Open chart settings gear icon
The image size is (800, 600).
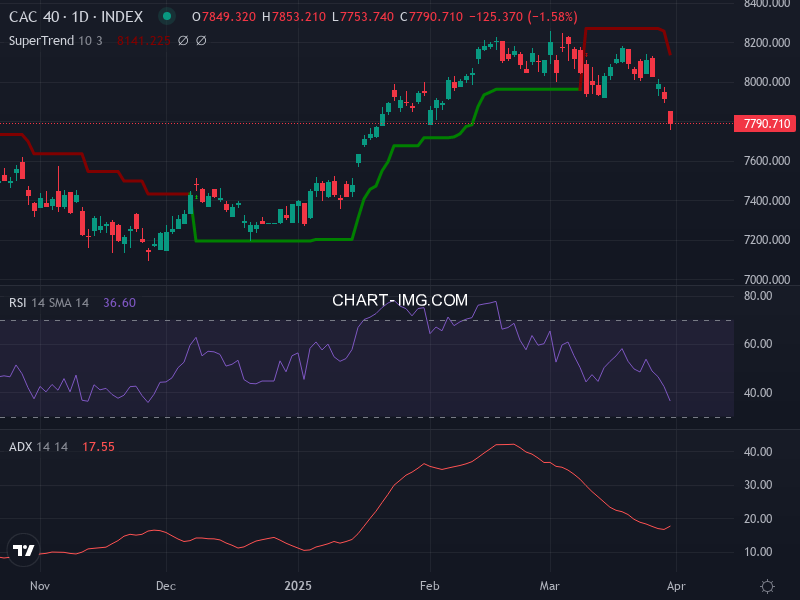[x=767, y=586]
